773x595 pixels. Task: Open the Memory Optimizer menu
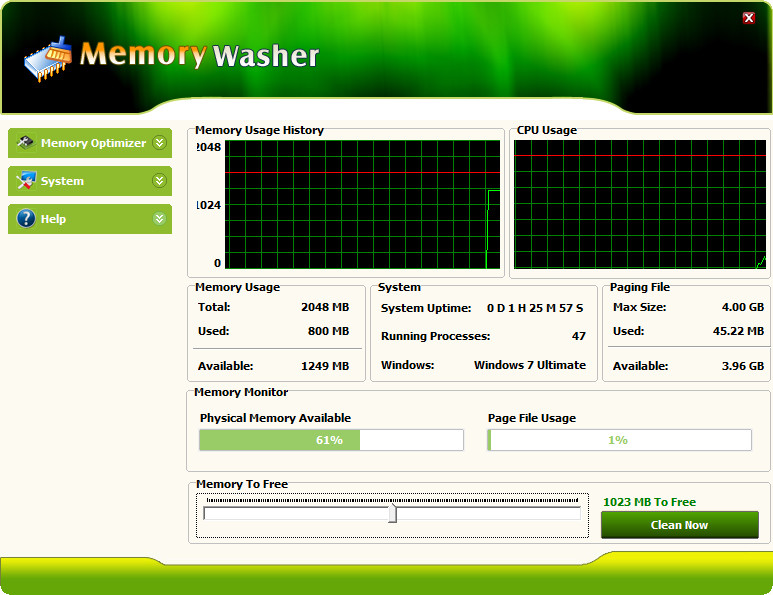coord(90,143)
